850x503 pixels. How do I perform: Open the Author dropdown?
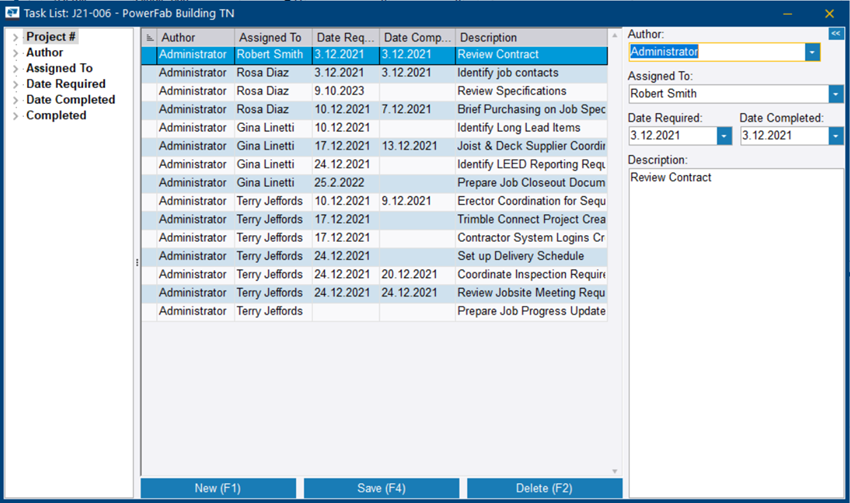pyautogui.click(x=812, y=52)
